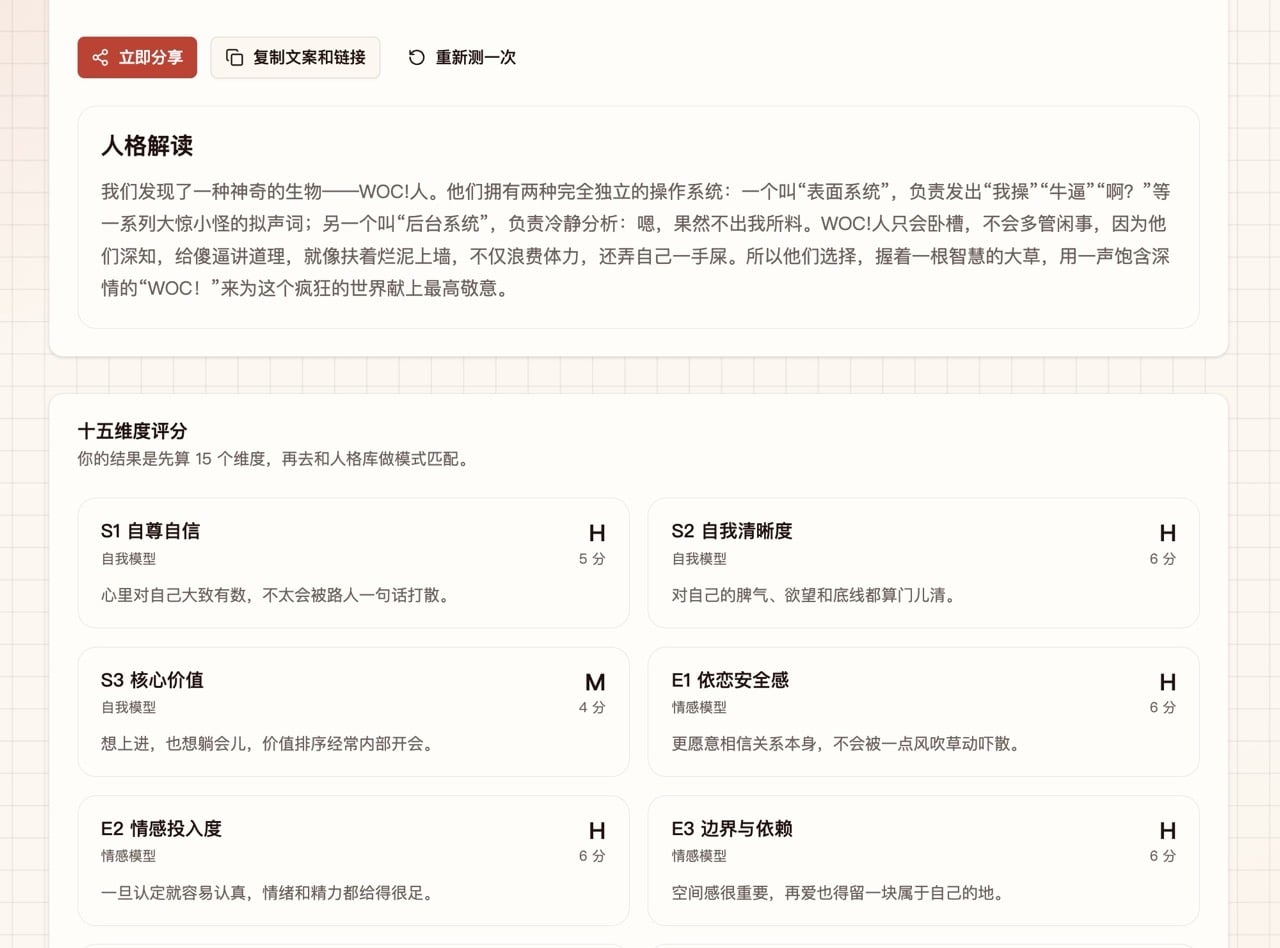The height and width of the screenshot is (948, 1280).
Task: Click the H grade badge on E2 情感投入度
Action: pos(596,831)
